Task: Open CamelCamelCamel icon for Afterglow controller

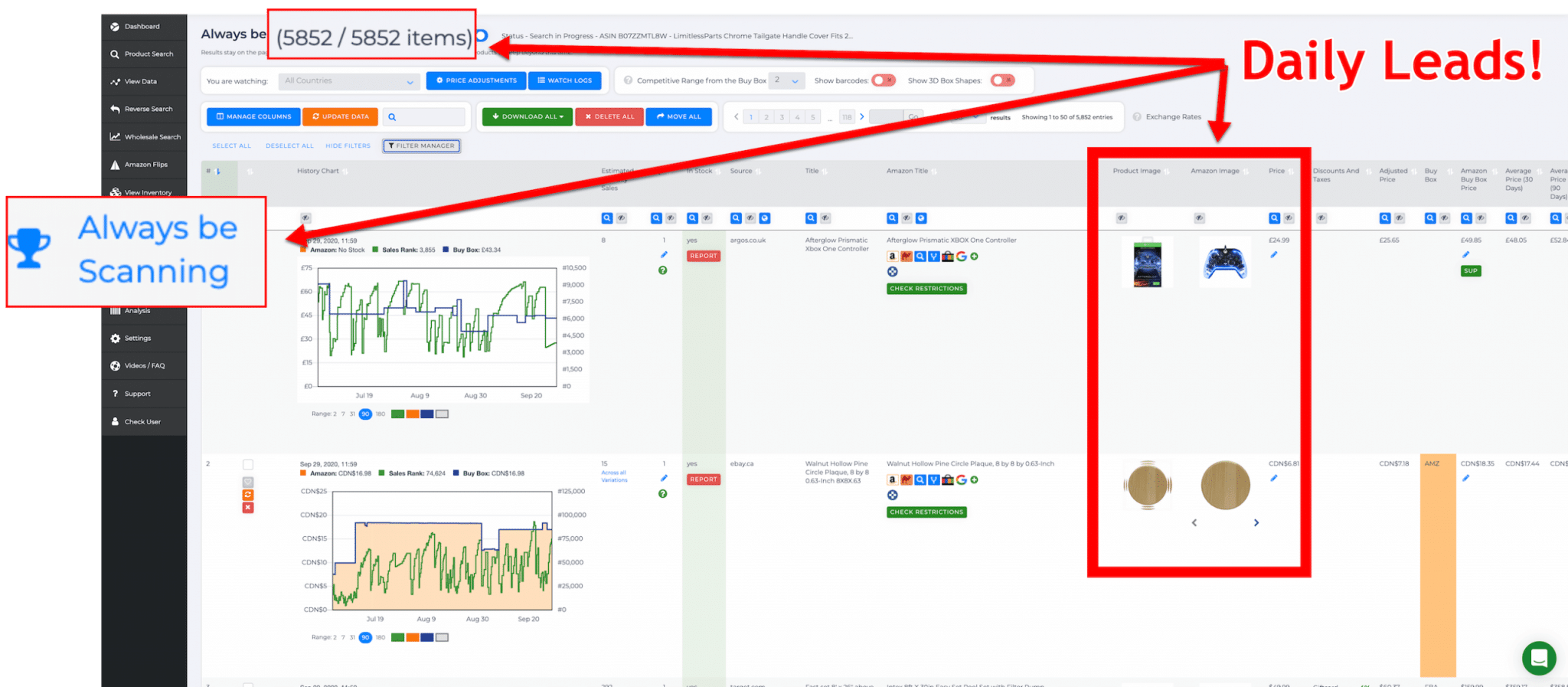Action: click(x=906, y=257)
